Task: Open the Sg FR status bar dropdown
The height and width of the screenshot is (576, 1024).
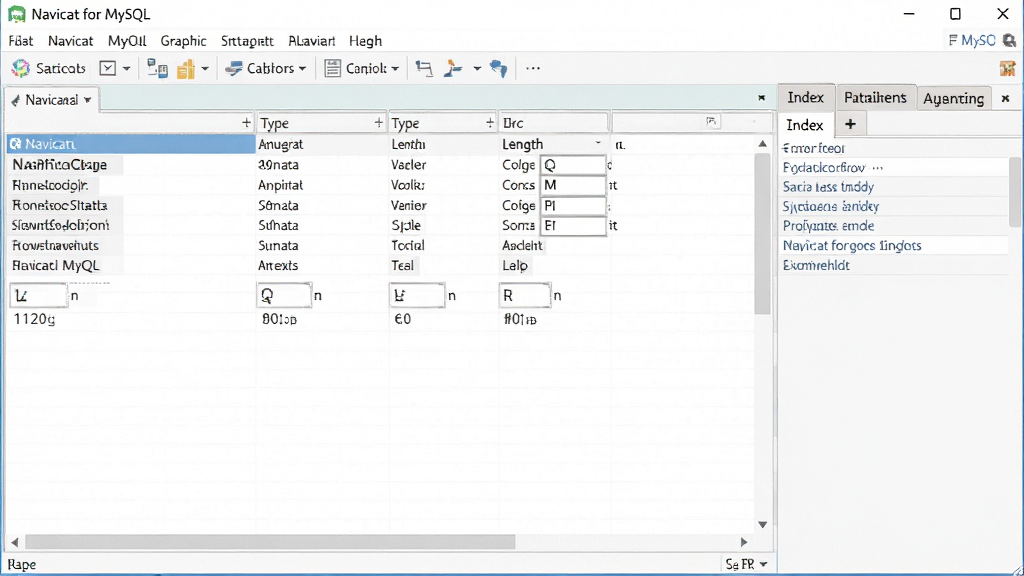Action: [x=746, y=564]
